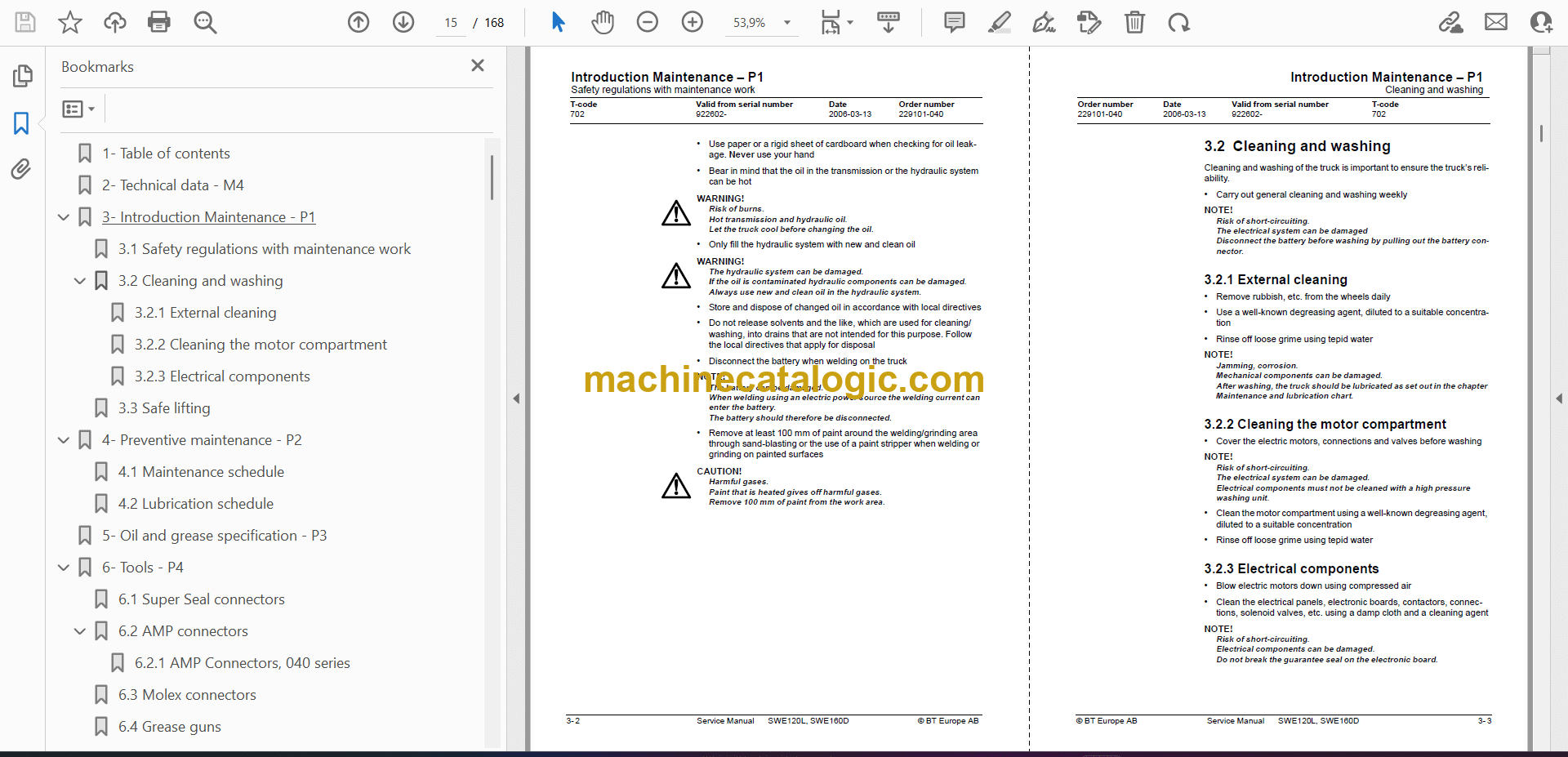The image size is (1568, 757).
Task: Go to 4- Preventive maintenance - P2
Action: tap(202, 440)
